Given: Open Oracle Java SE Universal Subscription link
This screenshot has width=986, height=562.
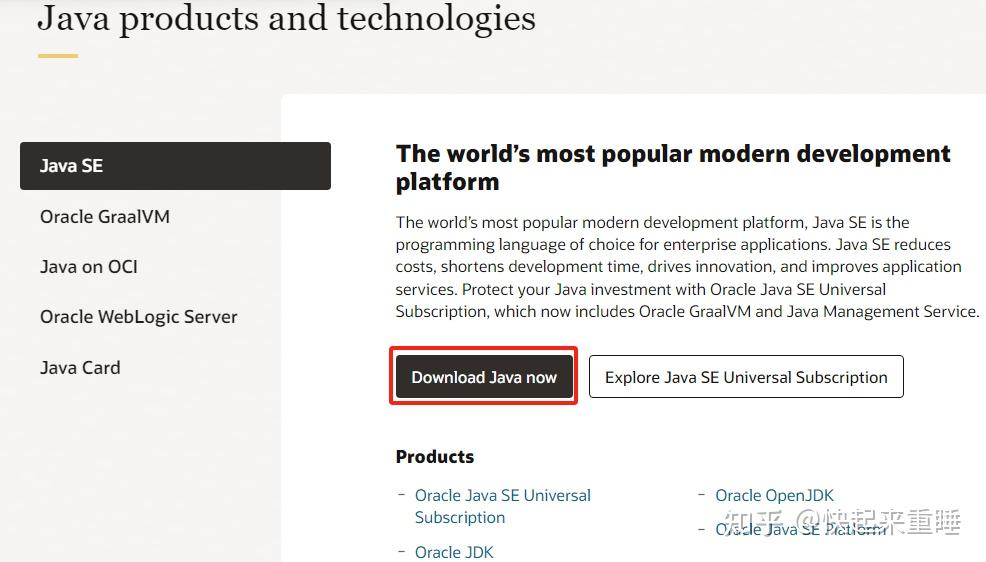Looking at the screenshot, I should (502, 507).
